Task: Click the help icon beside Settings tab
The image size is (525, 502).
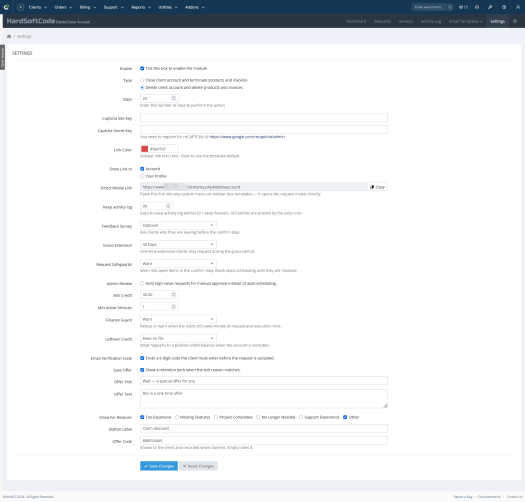Action: tap(515, 21)
